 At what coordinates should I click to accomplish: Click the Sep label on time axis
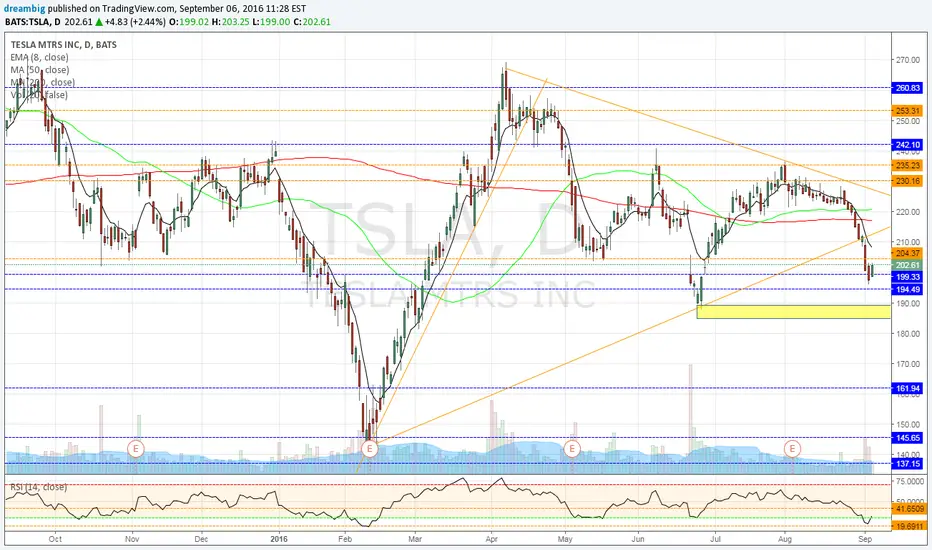coord(865,539)
